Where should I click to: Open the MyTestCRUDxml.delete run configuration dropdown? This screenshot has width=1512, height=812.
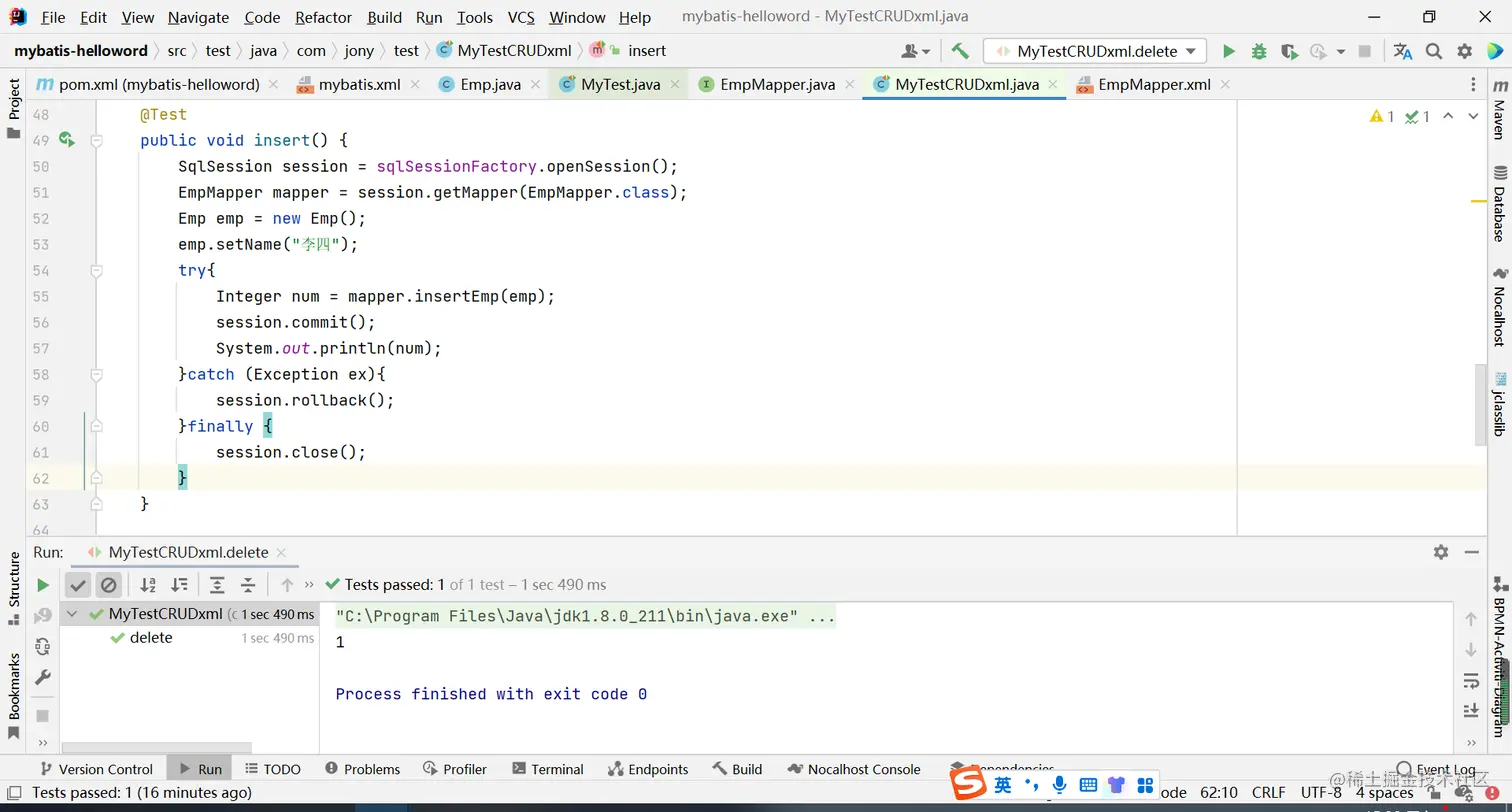point(1095,51)
